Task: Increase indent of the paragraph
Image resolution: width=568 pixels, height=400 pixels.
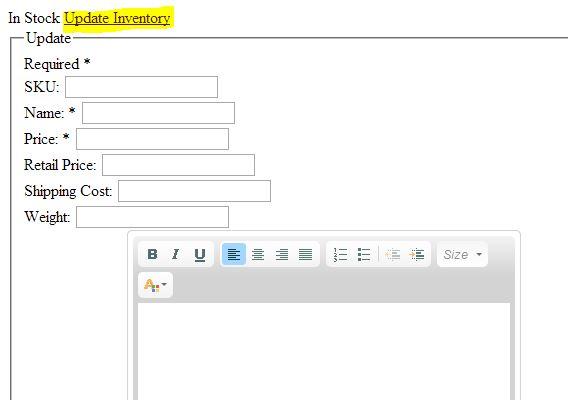Action: [x=417, y=254]
